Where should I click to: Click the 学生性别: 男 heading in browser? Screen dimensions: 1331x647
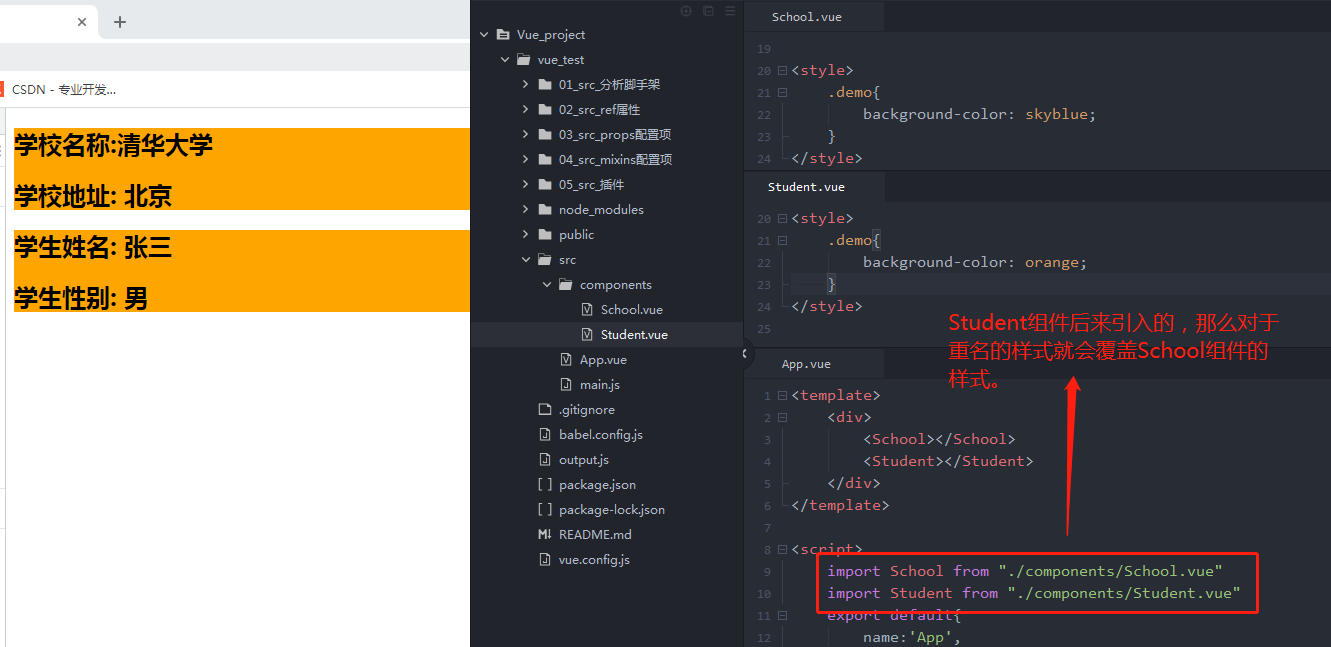click(81, 298)
